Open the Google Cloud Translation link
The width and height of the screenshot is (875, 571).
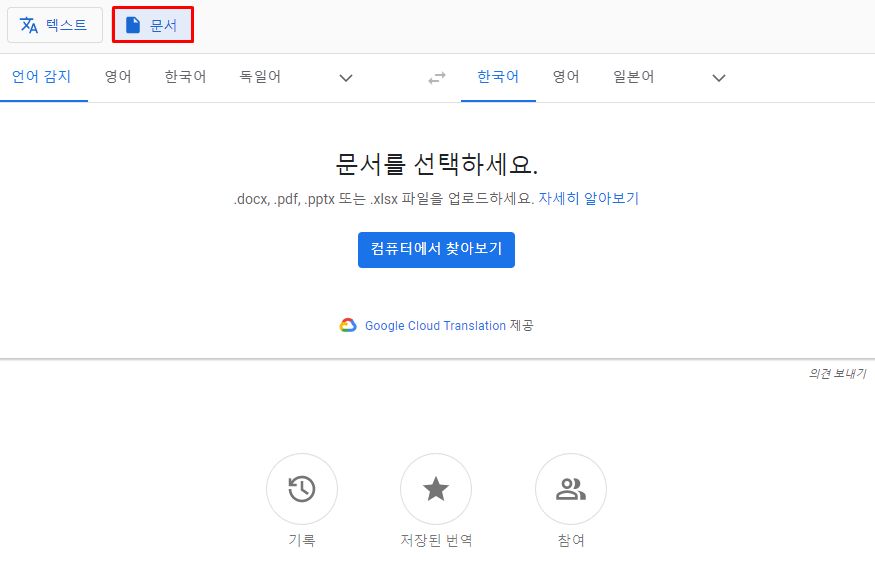[x=435, y=325]
